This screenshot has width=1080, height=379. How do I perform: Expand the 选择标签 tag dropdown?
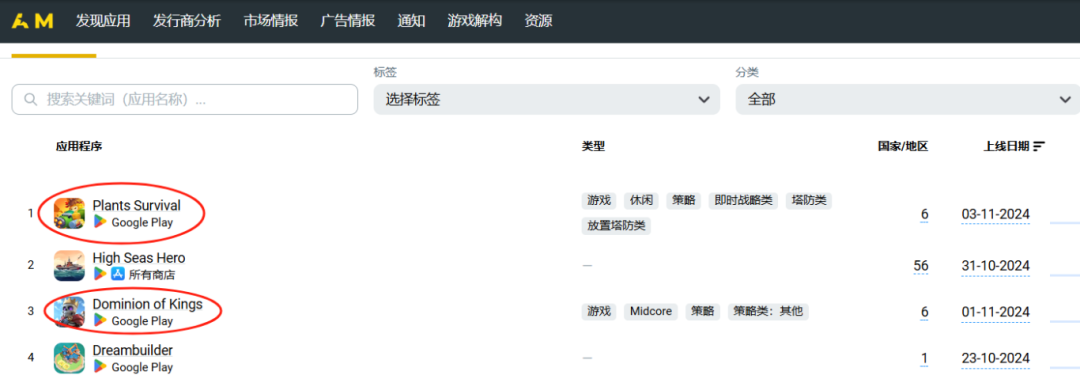click(547, 100)
